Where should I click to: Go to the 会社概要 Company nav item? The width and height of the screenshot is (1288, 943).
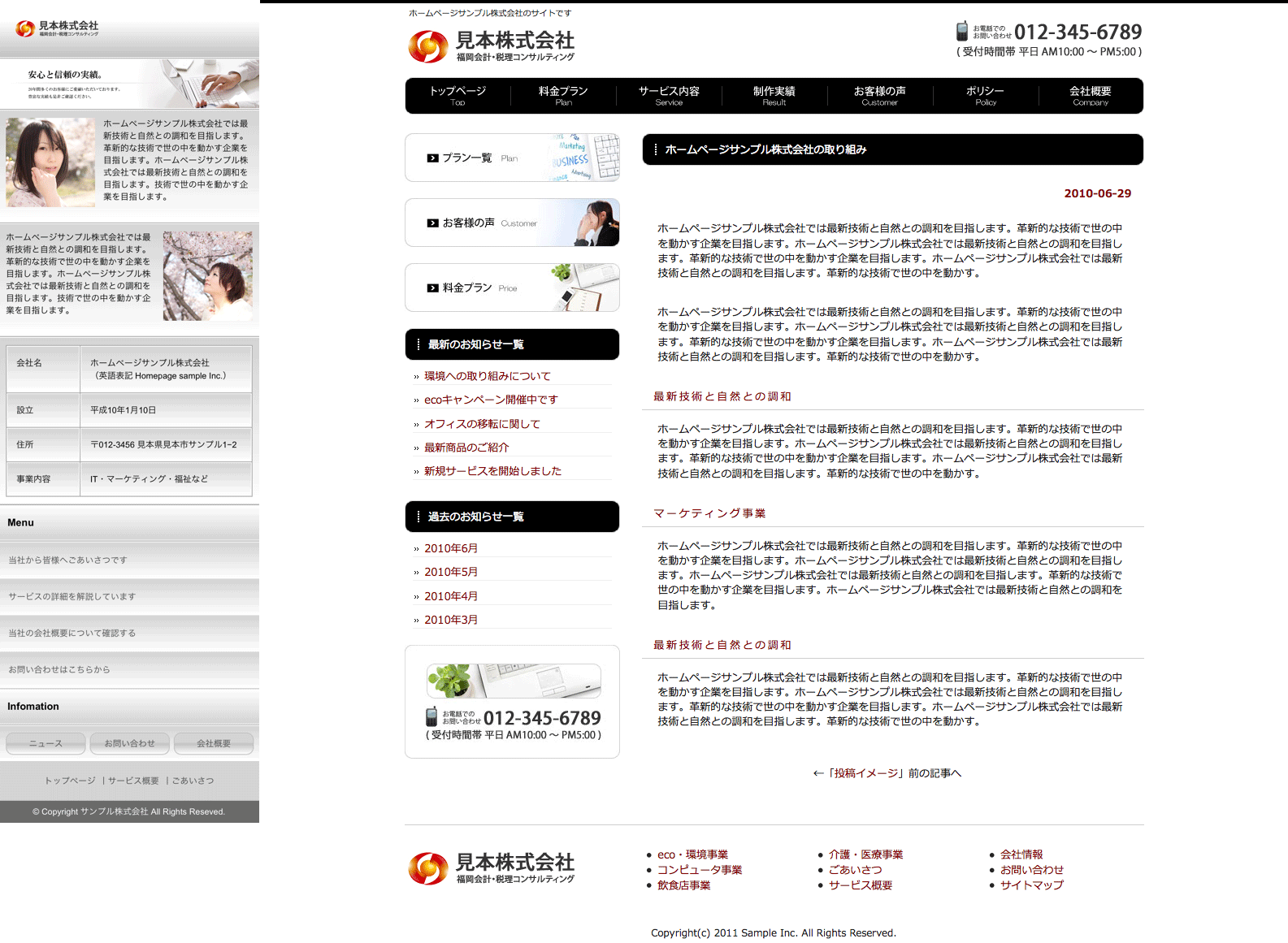tap(1090, 95)
